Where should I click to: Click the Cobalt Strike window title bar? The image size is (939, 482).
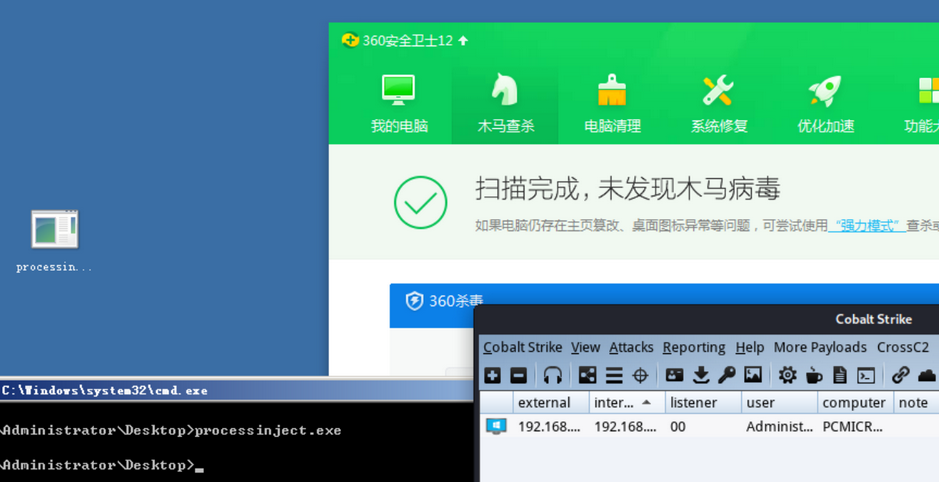coord(708,319)
